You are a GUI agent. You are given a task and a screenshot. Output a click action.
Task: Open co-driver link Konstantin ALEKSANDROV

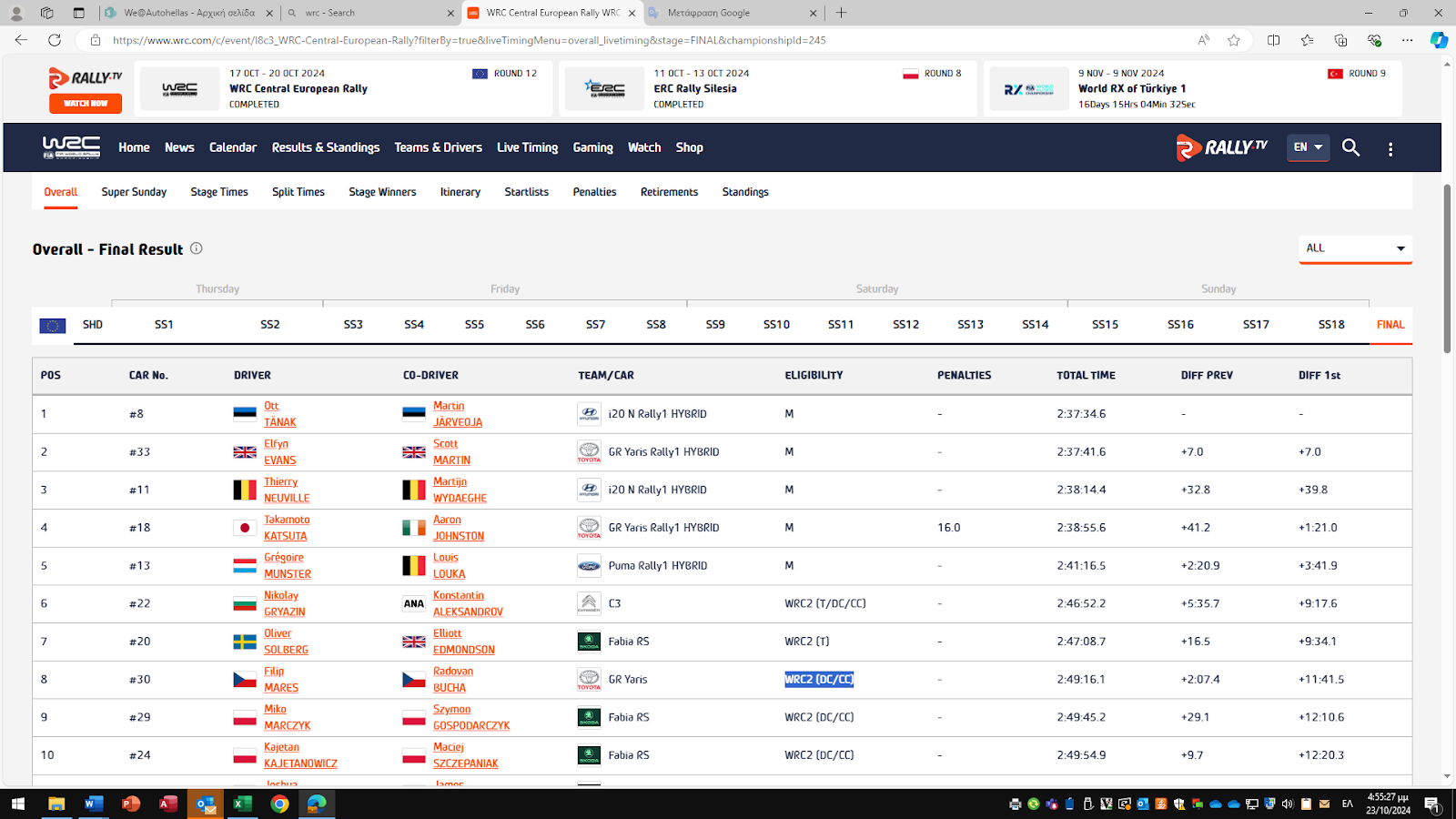point(468,604)
